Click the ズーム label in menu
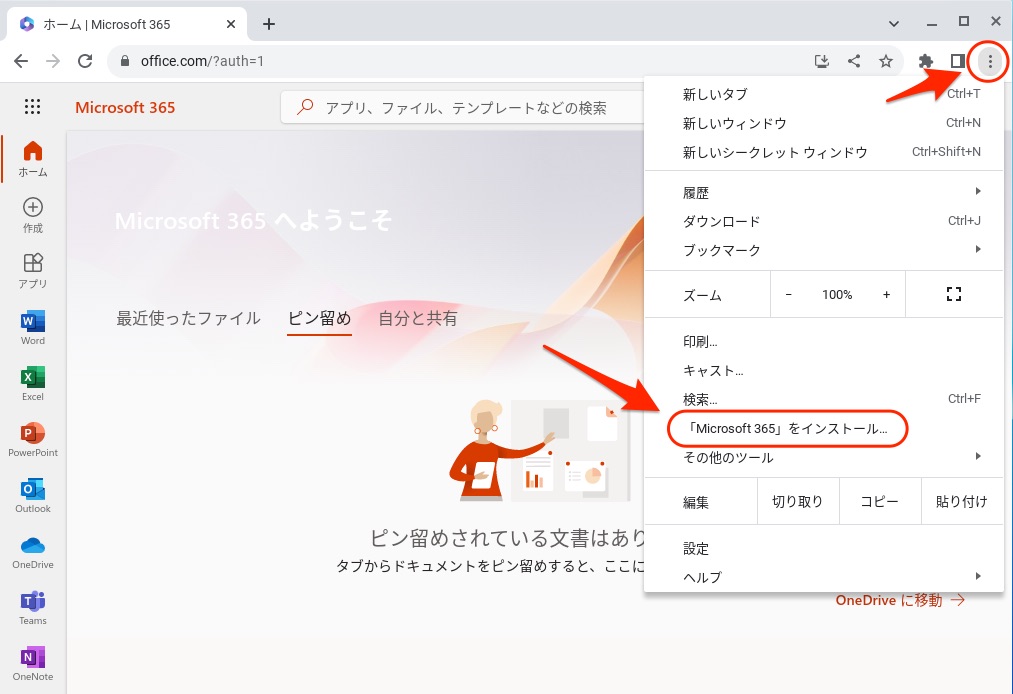Image resolution: width=1013 pixels, height=694 pixels. pyautogui.click(x=702, y=295)
